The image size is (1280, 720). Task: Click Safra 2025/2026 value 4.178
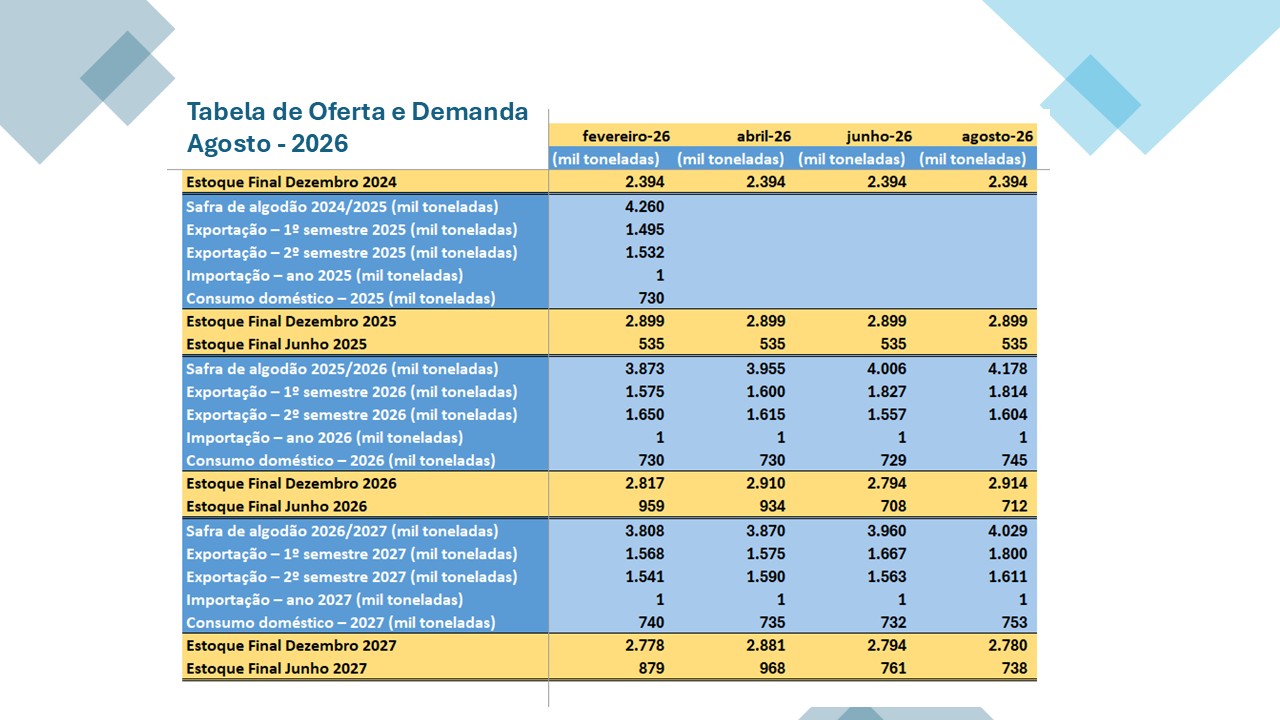click(x=1008, y=369)
